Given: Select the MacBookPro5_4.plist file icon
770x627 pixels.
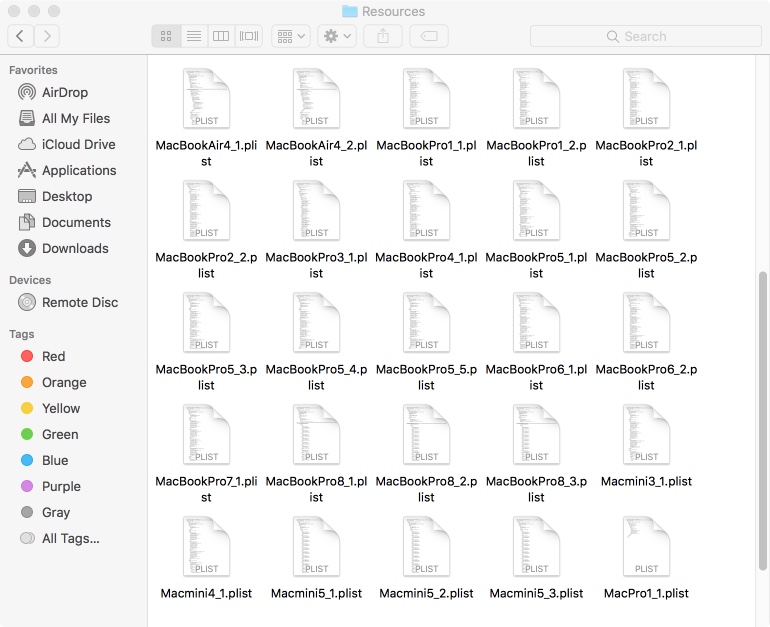Looking at the screenshot, I should (316, 323).
